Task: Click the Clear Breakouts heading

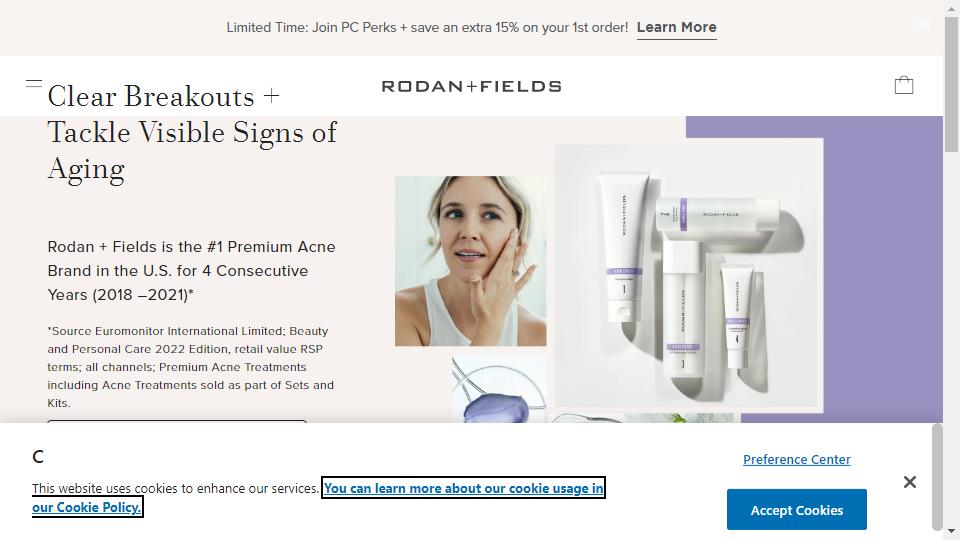Action: pos(192,133)
